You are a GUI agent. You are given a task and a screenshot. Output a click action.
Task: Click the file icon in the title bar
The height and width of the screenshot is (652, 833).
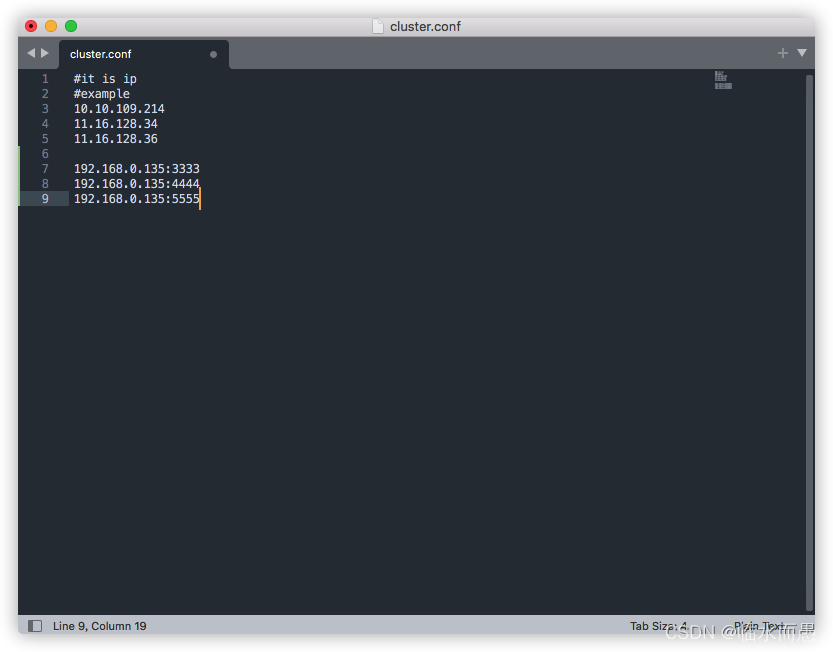[378, 26]
